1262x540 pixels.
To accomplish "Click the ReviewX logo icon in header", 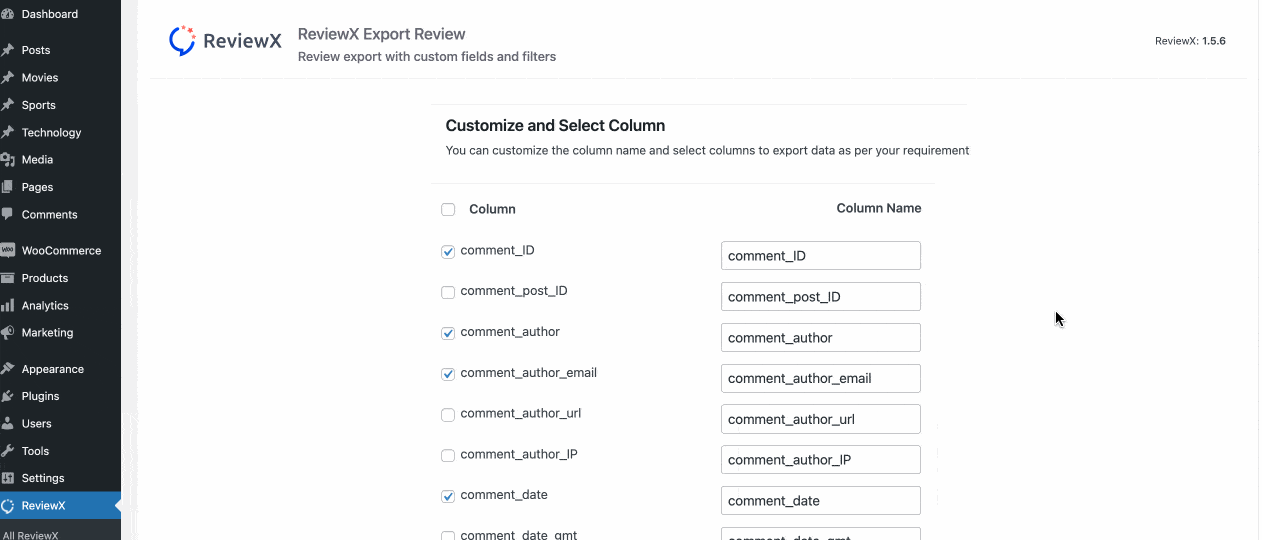I will (x=181, y=41).
